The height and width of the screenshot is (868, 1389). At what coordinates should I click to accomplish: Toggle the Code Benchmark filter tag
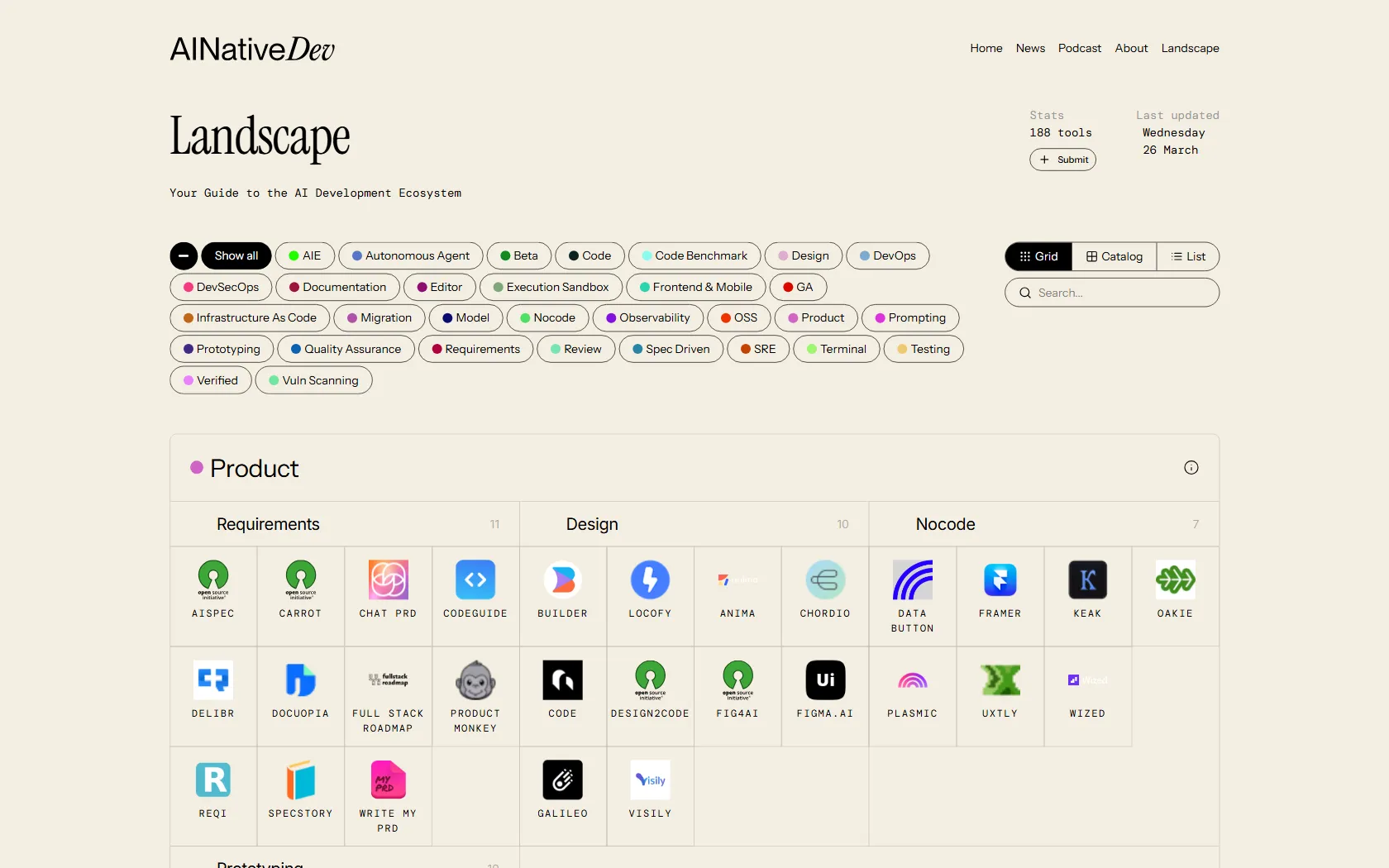click(694, 256)
